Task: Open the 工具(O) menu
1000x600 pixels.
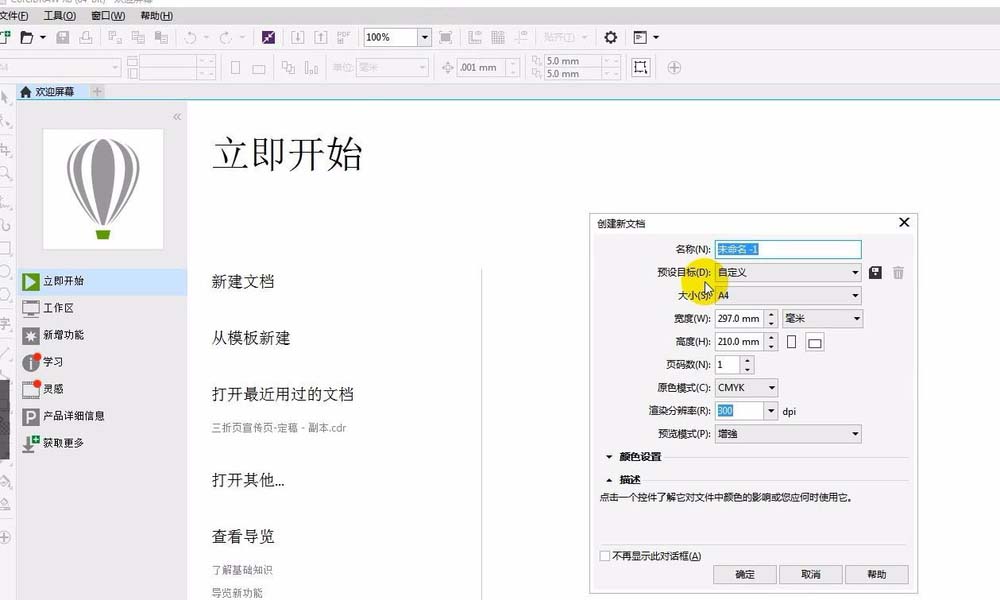Action: point(59,15)
